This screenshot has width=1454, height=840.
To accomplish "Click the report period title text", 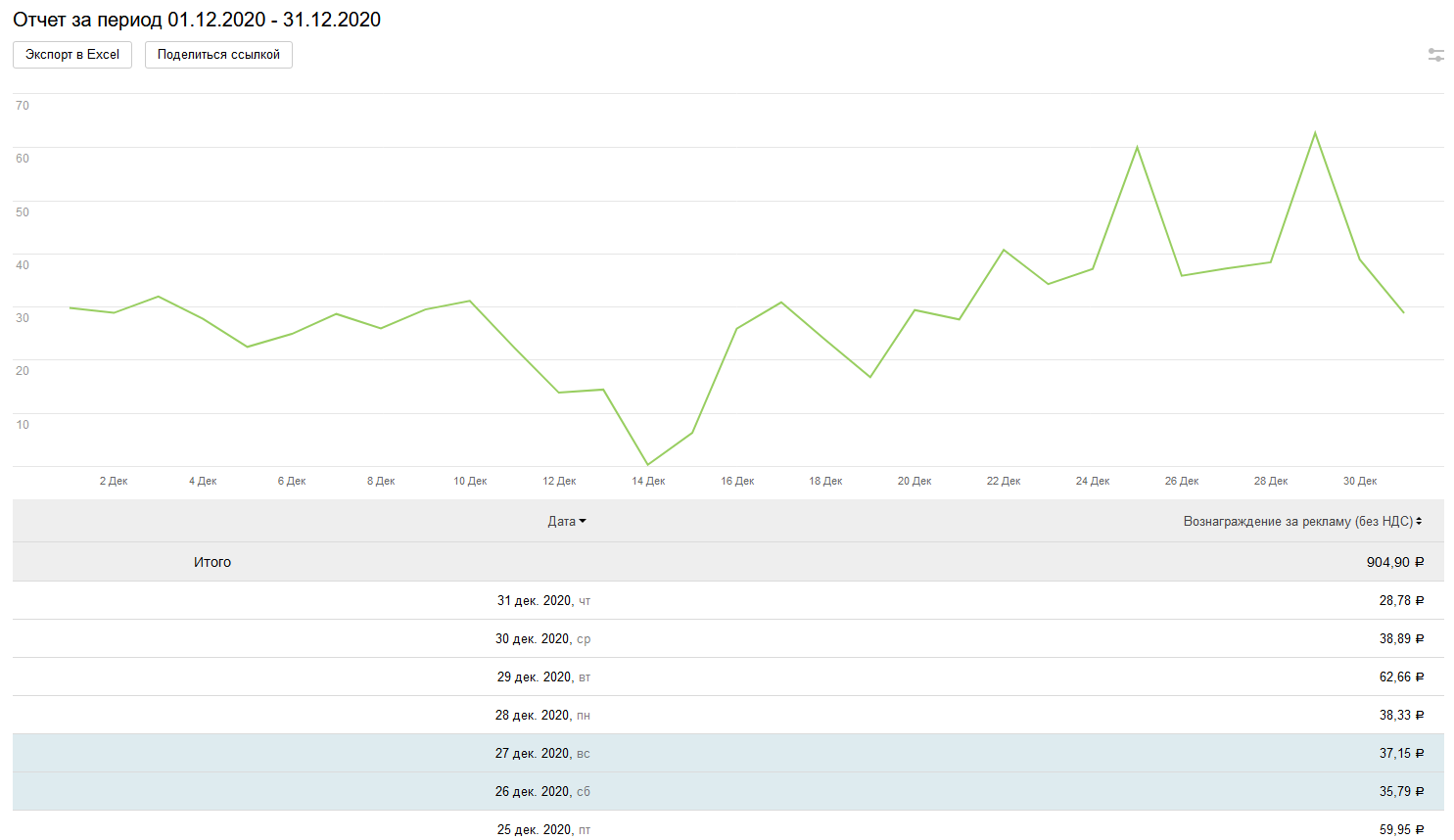I will tap(197, 20).
